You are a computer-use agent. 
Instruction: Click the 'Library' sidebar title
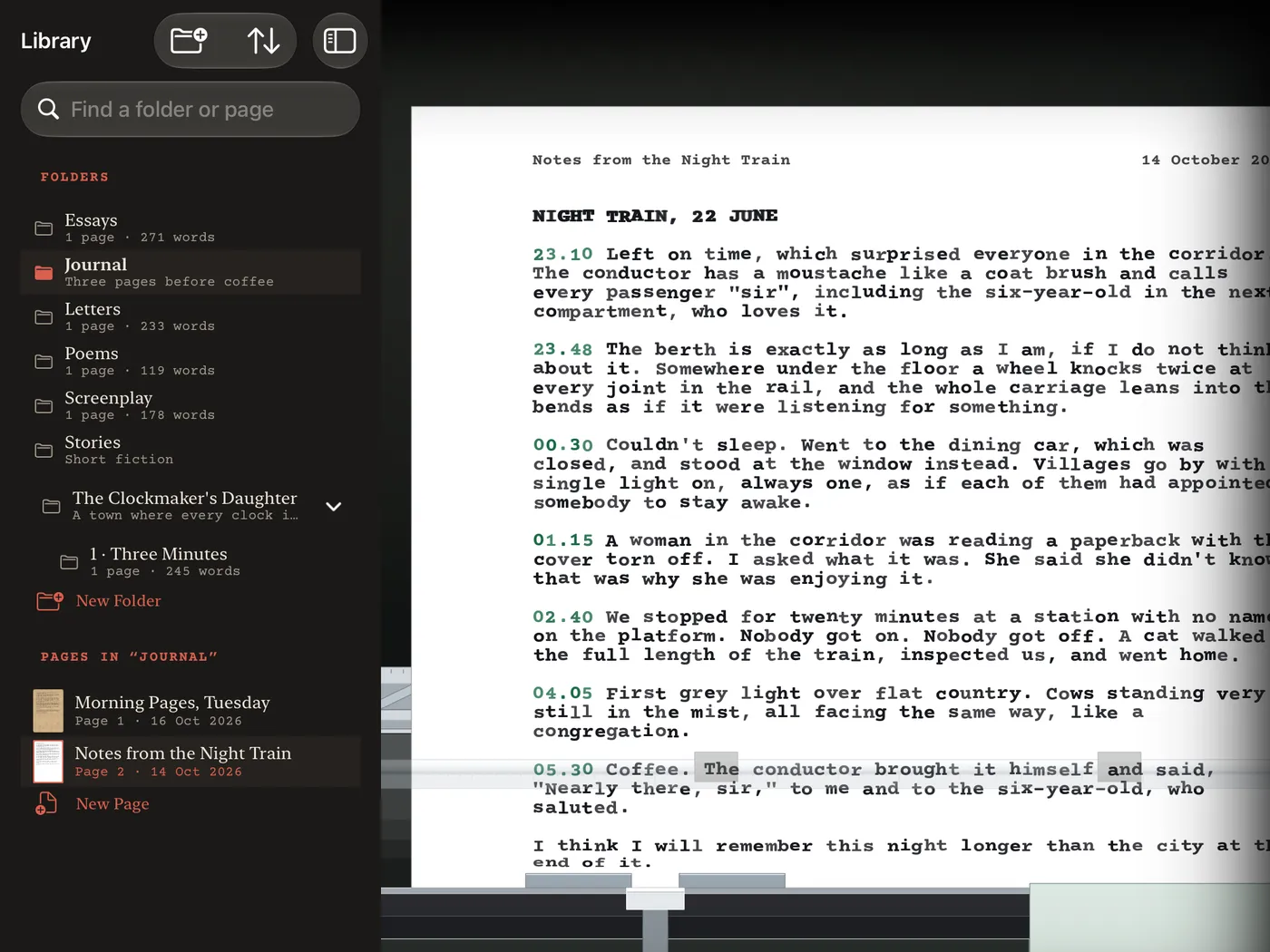[56, 41]
